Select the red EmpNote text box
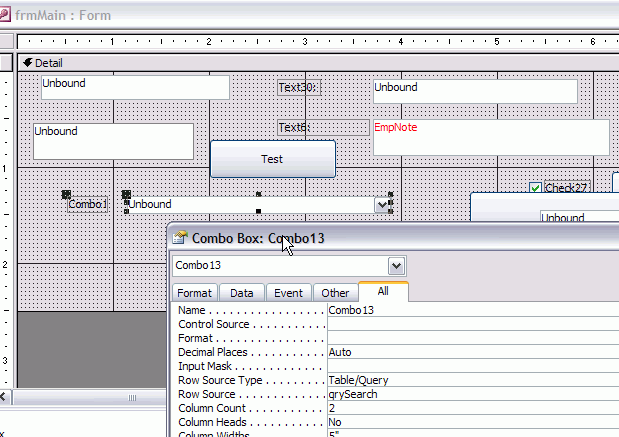The height and width of the screenshot is (437, 619). click(490, 137)
